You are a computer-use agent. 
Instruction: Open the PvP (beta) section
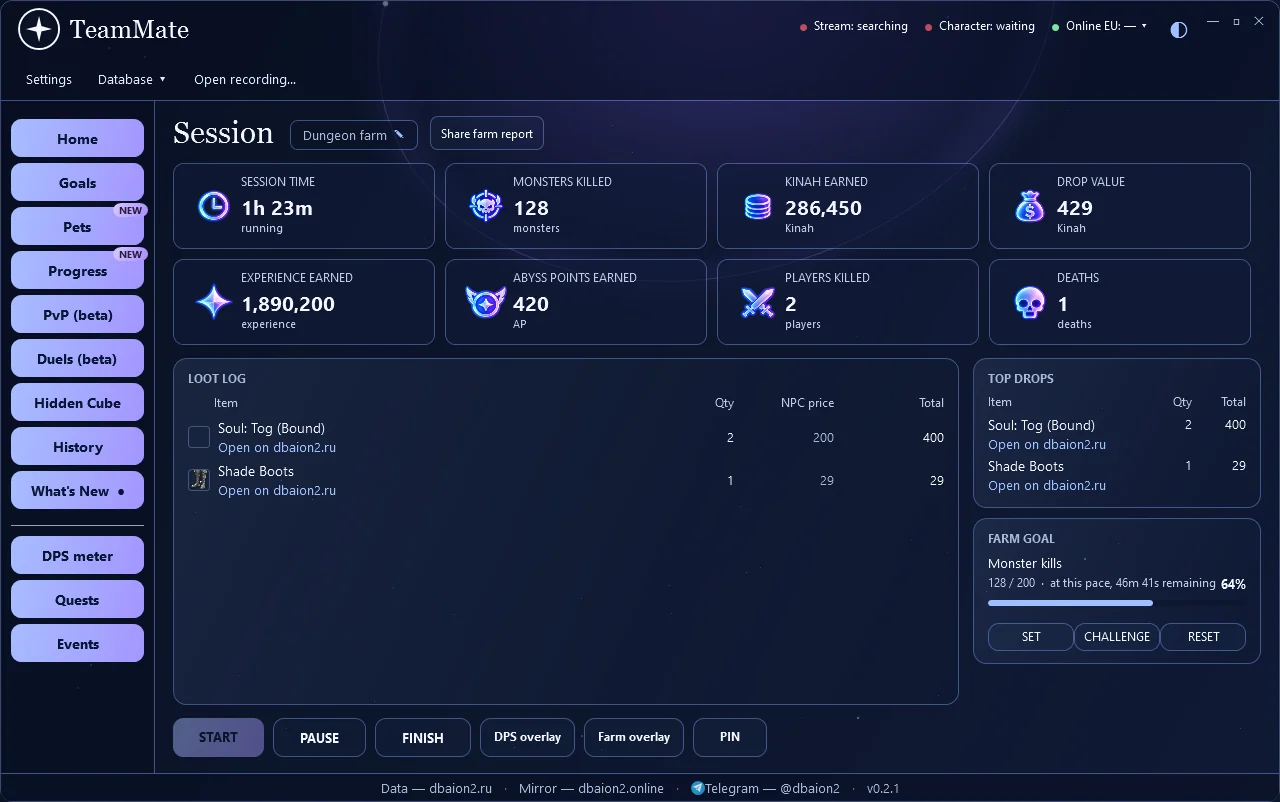pos(78,315)
